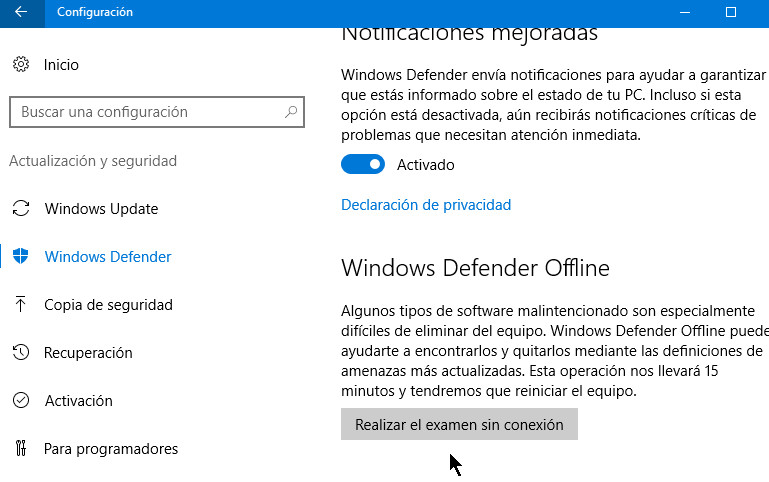Viewport: 769px width, 482px height.
Task: Maximize the Configuración window
Action: point(731,12)
